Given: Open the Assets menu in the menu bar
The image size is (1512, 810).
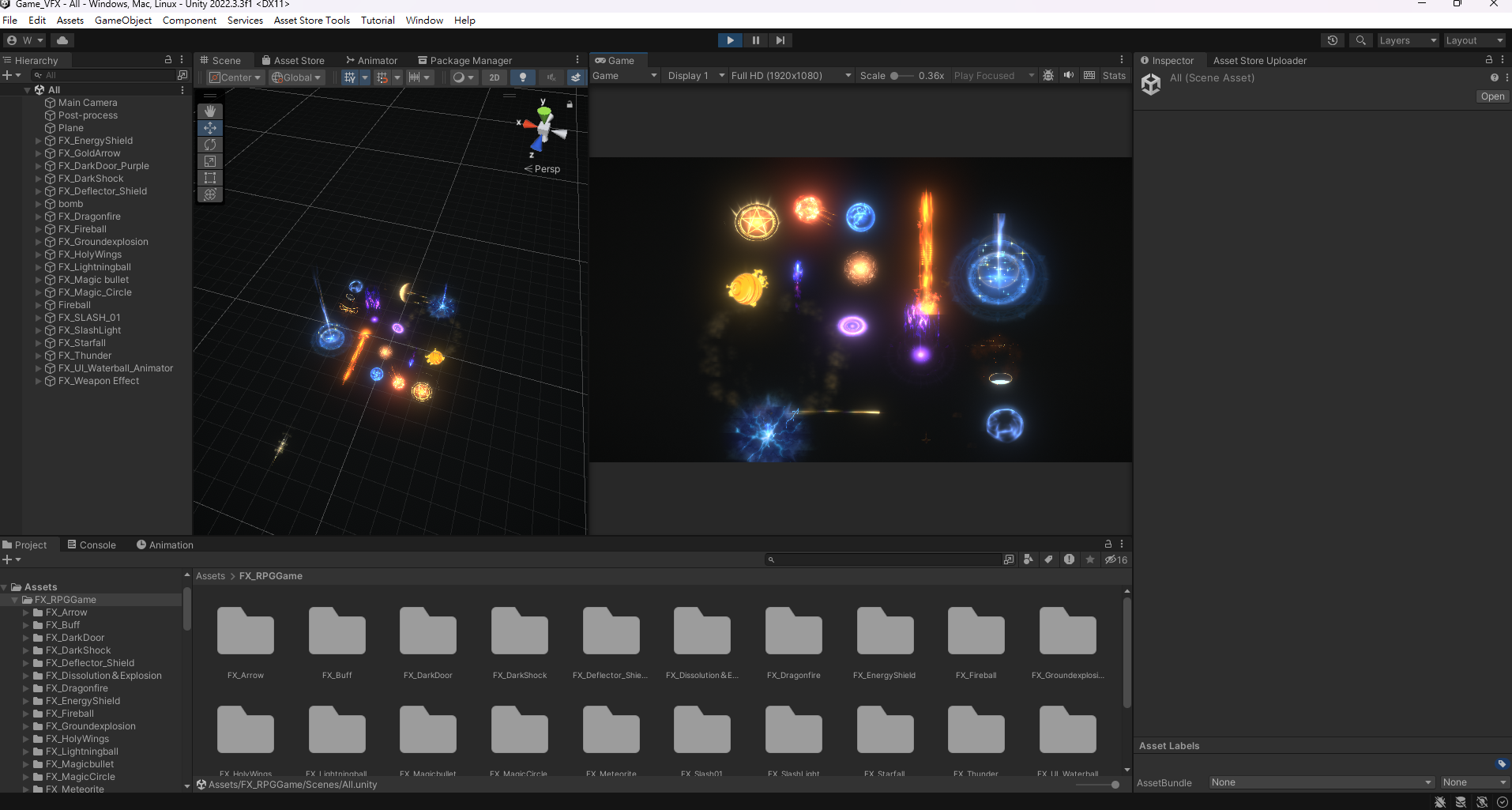Looking at the screenshot, I should (x=70, y=20).
